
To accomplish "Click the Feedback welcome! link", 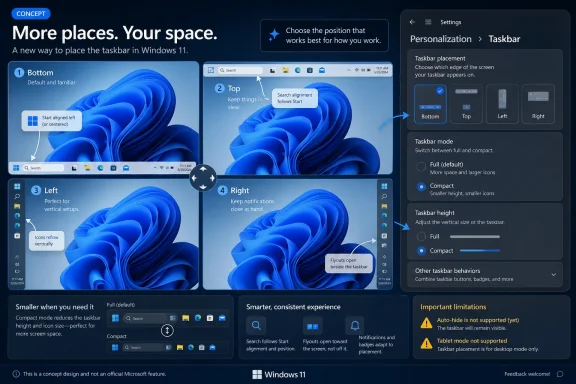I will point(527,374).
